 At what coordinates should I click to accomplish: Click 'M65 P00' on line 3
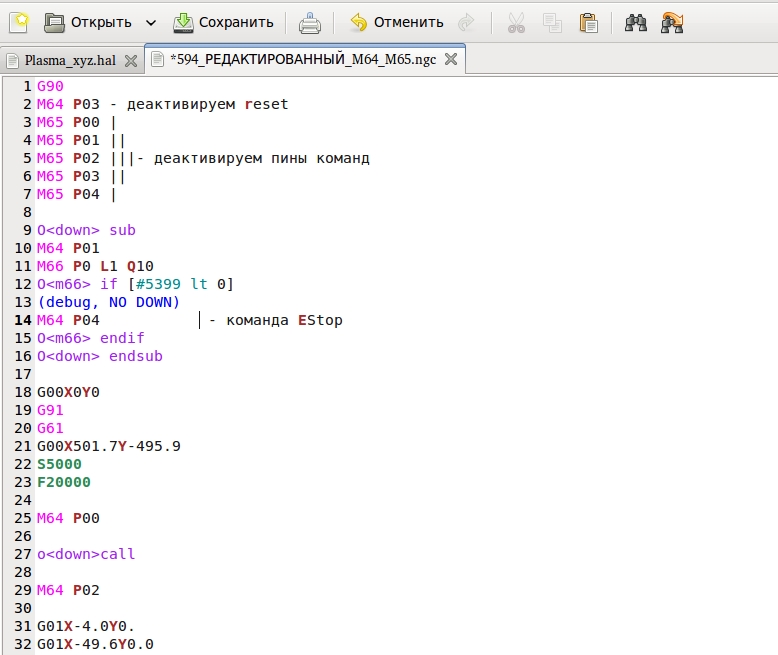(68, 122)
